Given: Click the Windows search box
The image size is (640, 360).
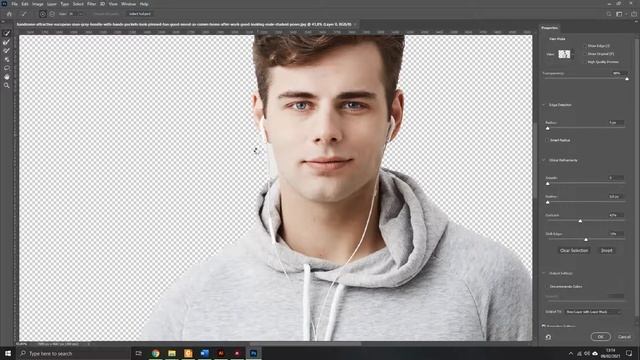Looking at the screenshot, I should click(x=74, y=353).
